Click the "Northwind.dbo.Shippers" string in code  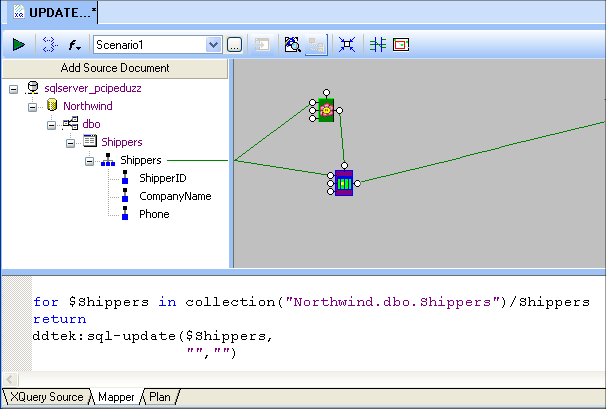[393, 302]
